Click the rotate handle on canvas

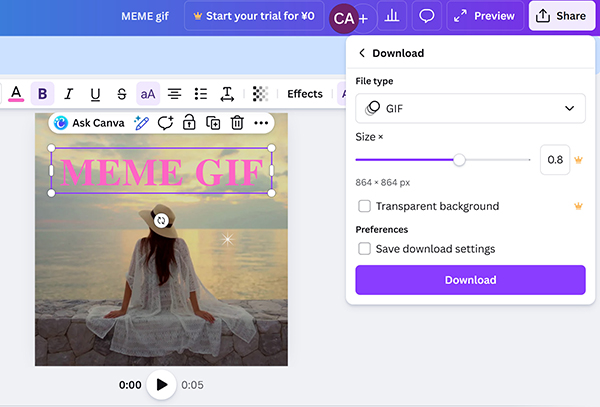click(x=161, y=220)
